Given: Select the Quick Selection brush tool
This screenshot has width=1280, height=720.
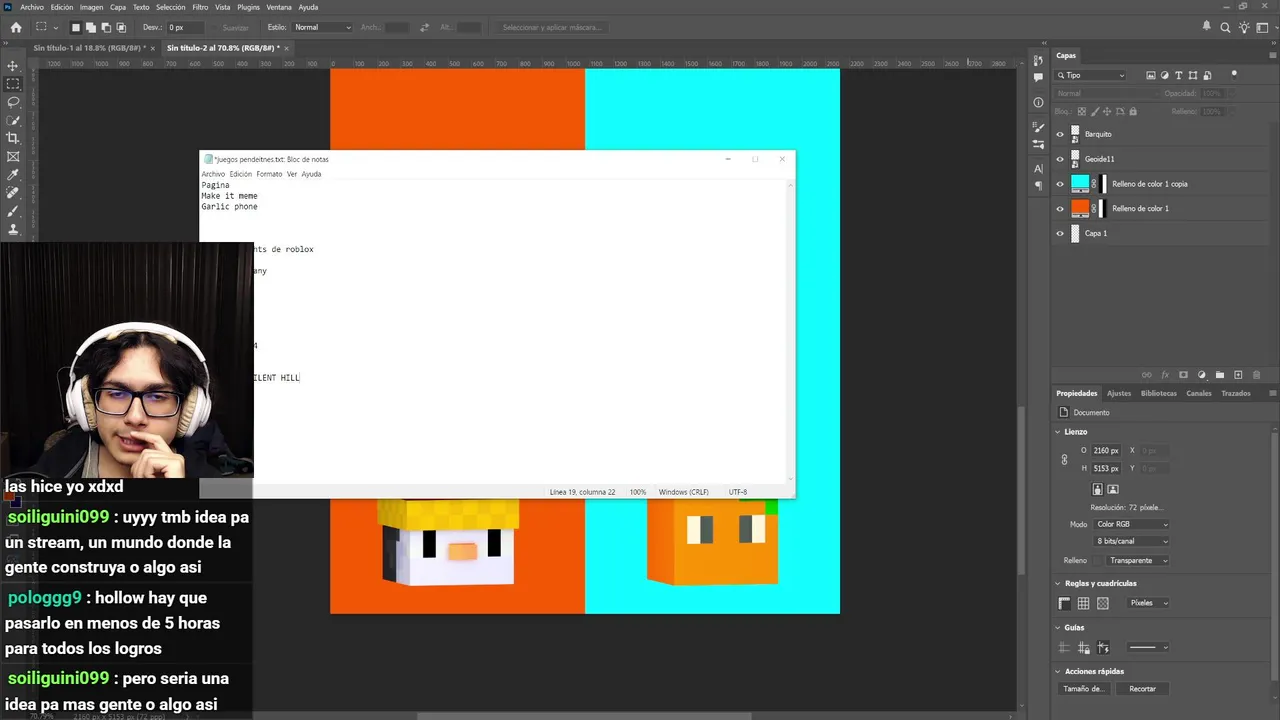Looking at the screenshot, I should click(13, 120).
